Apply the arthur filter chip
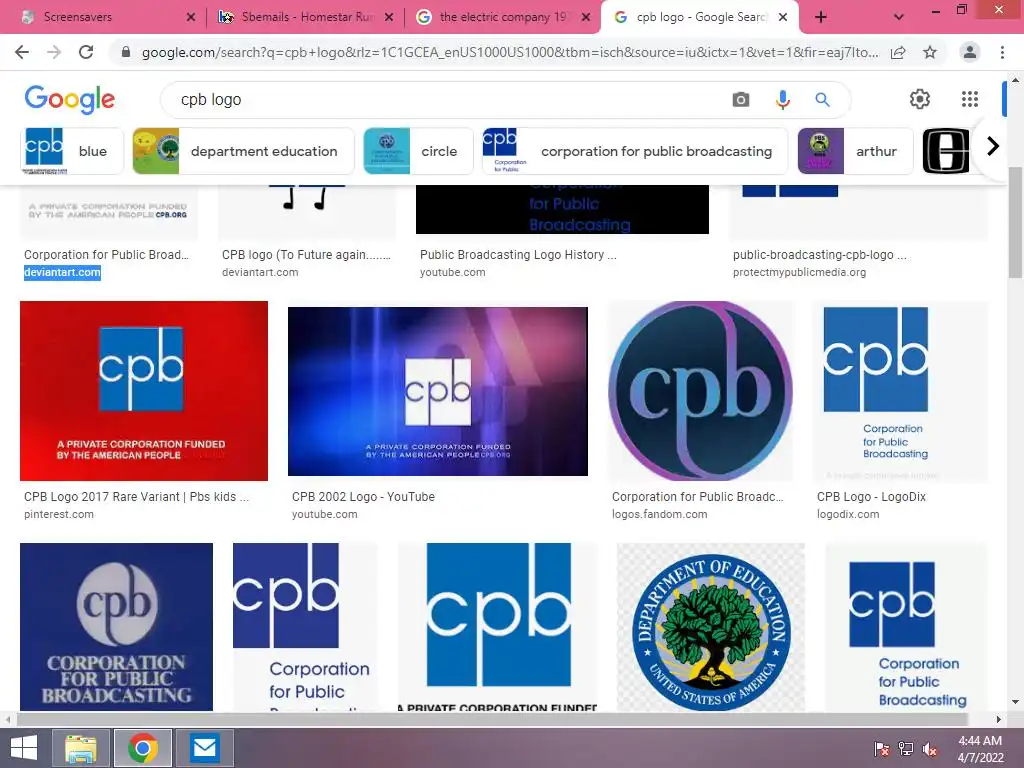1024x768 pixels. pos(856,151)
